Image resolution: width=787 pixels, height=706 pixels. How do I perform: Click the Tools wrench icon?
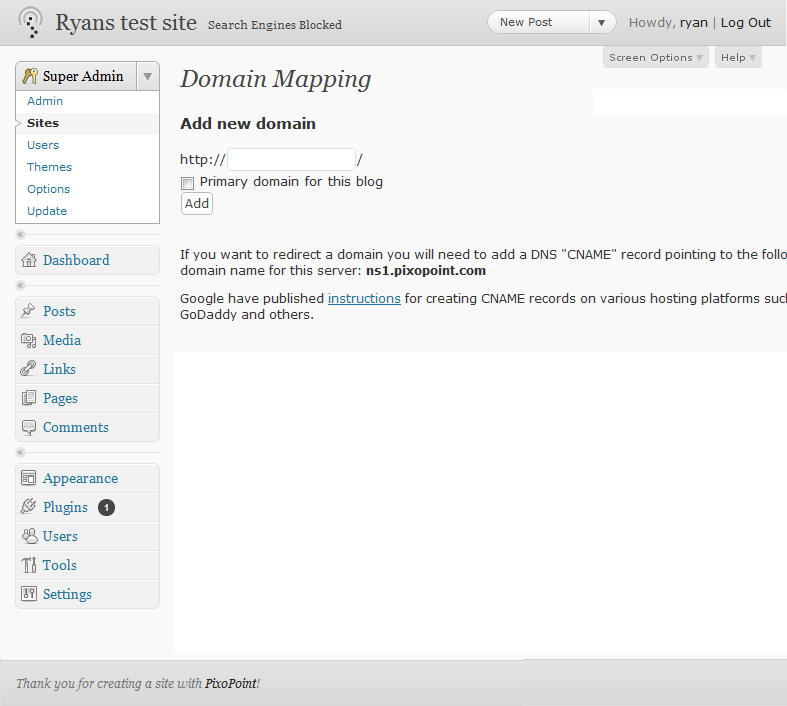29,565
